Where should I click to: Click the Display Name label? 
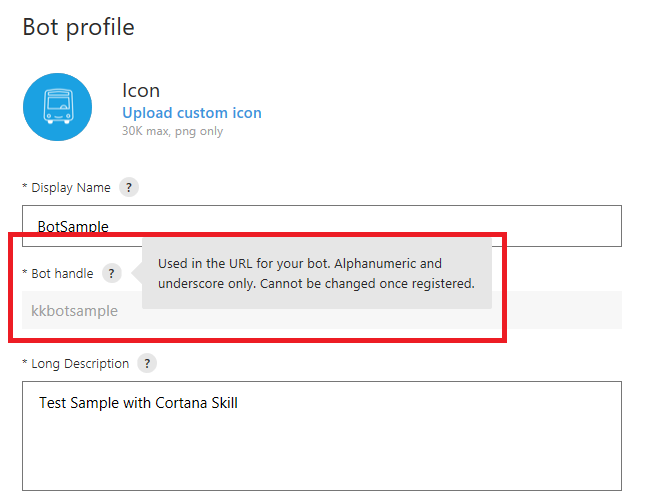71,187
